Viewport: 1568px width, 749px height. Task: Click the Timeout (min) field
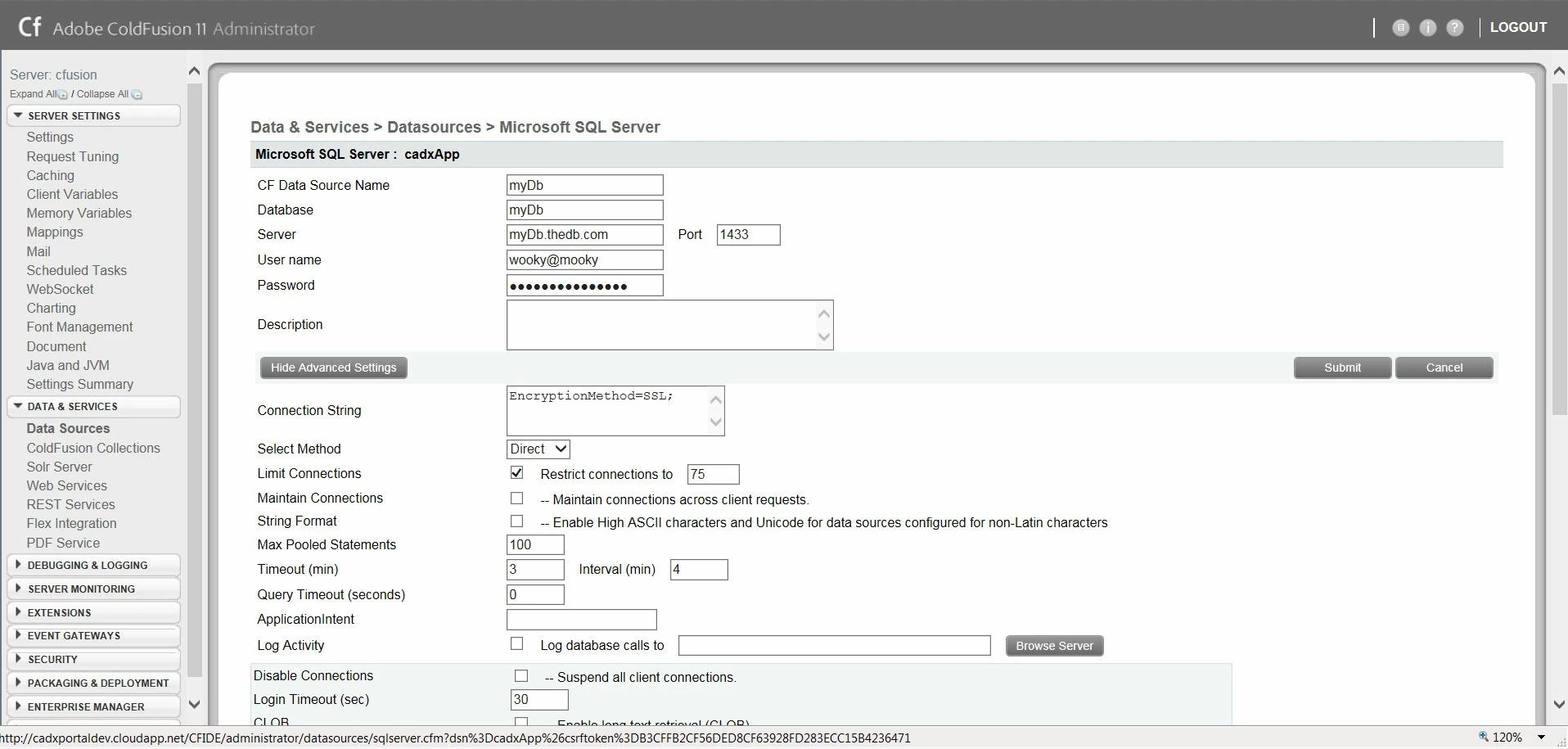pyautogui.click(x=536, y=569)
